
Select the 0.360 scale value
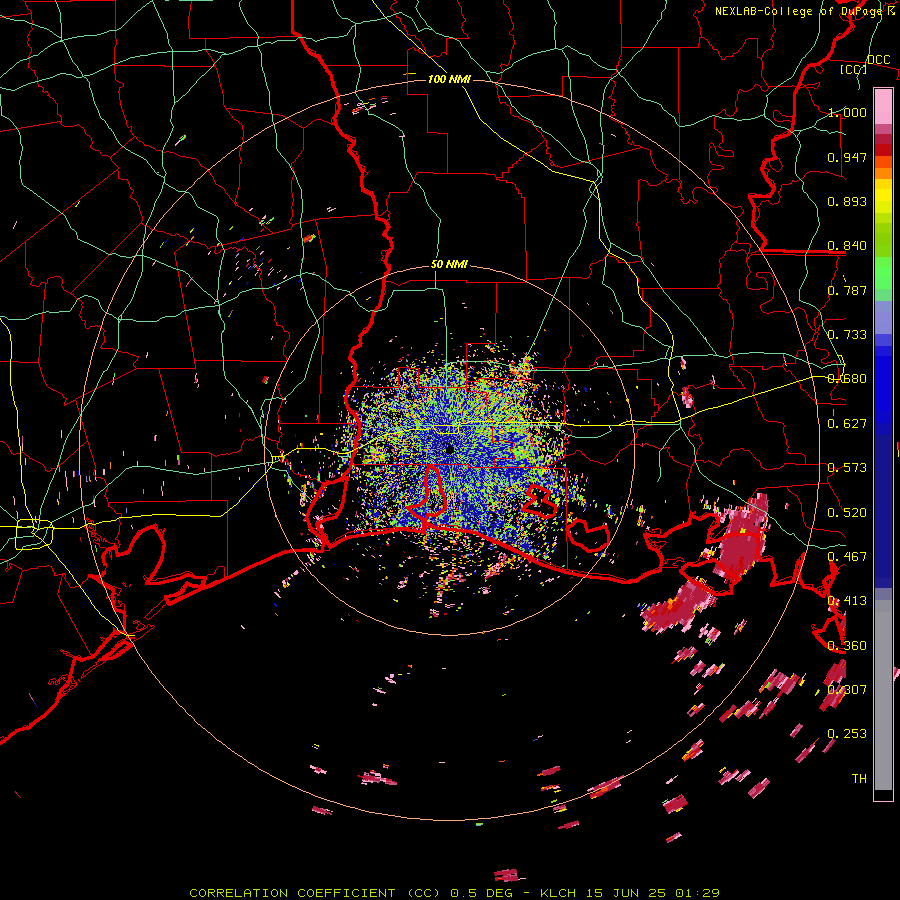tap(847, 646)
